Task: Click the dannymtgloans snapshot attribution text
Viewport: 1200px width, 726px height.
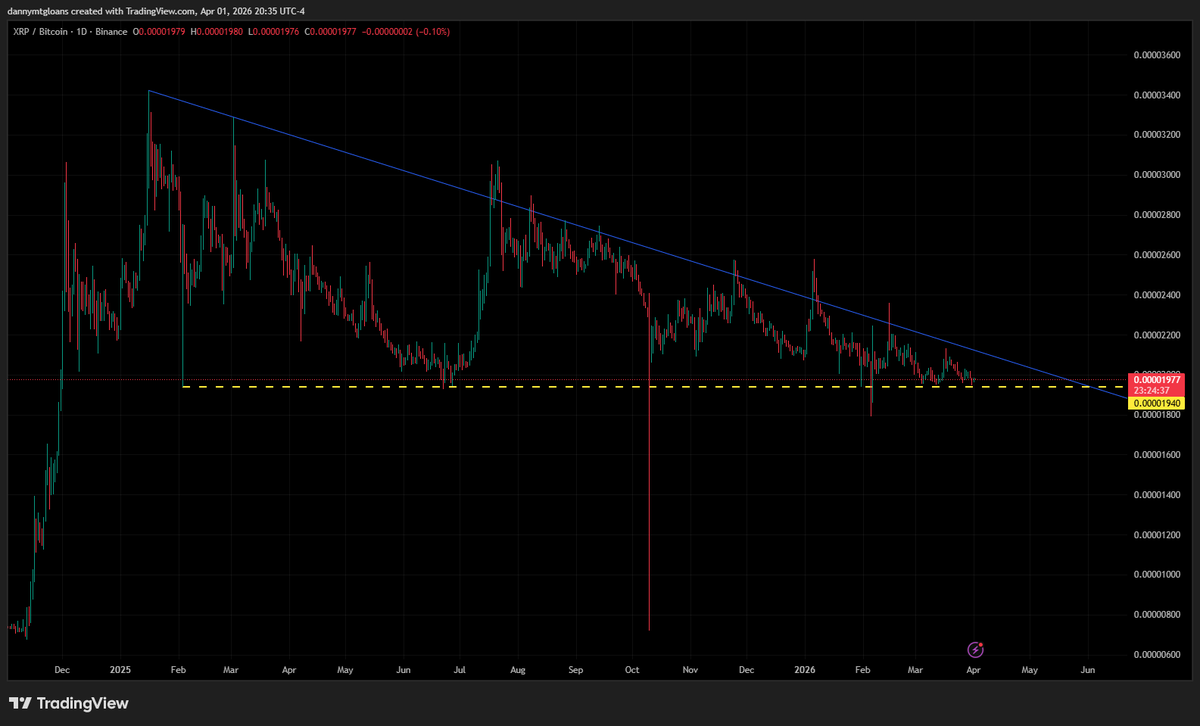Action: click(x=154, y=11)
